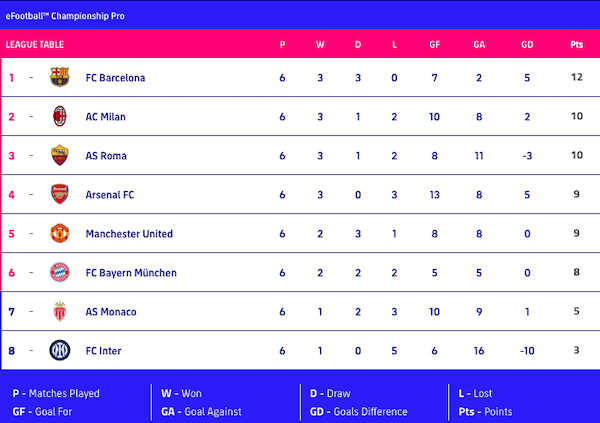Open the Manchester United team name link
The image size is (600, 423).
pyautogui.click(x=129, y=234)
